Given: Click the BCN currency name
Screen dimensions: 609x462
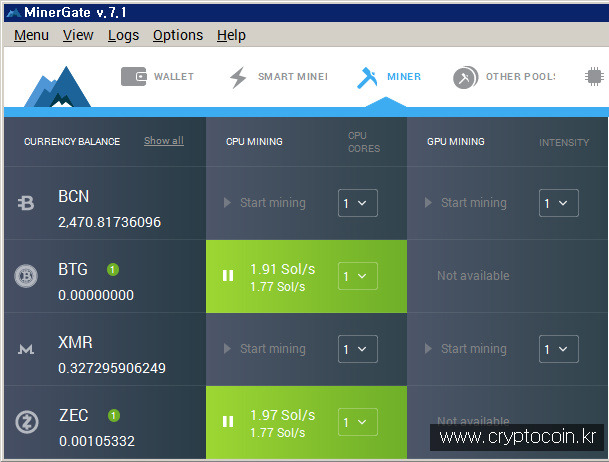Looking at the screenshot, I should coord(73,196).
